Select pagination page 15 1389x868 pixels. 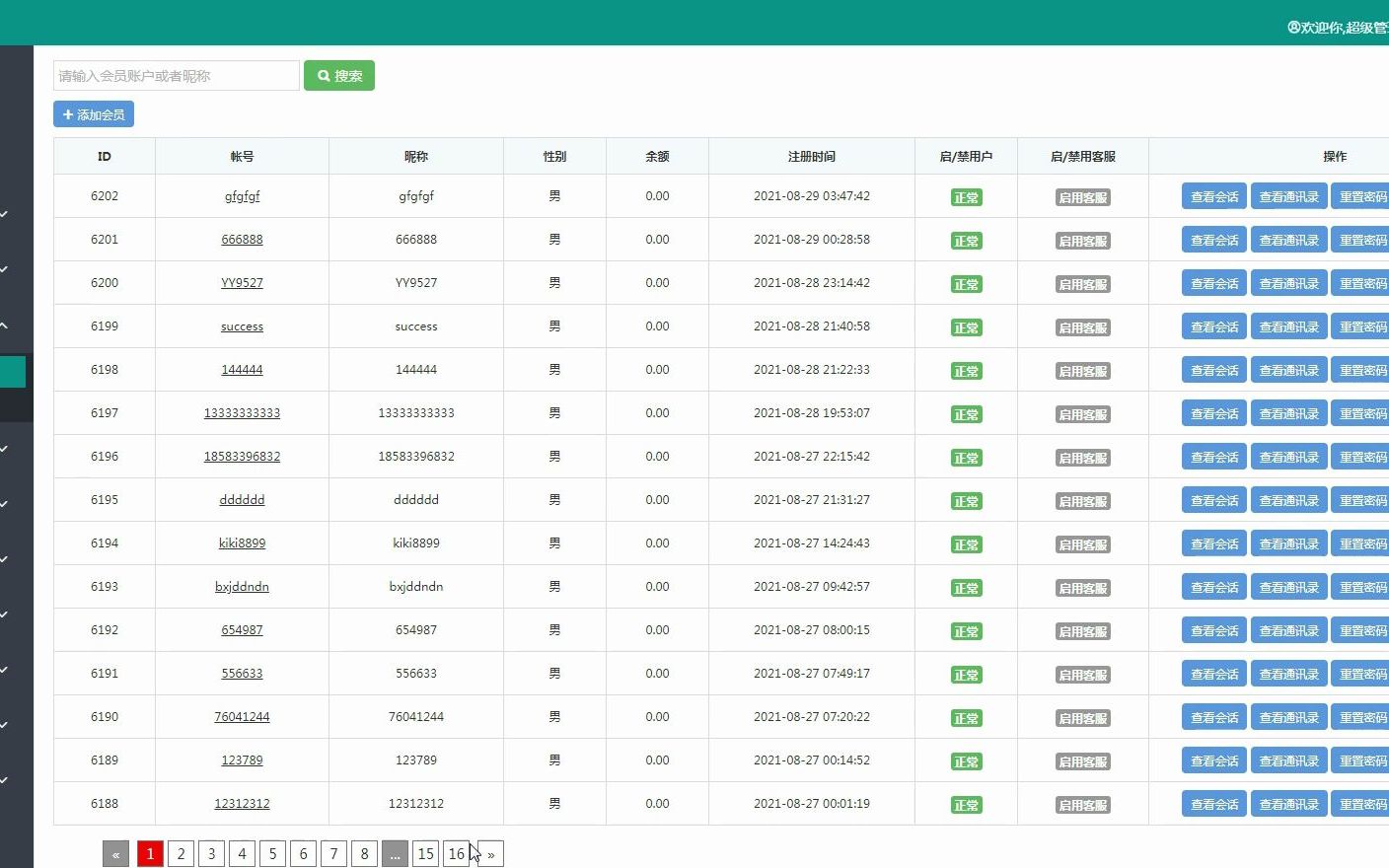pos(425,854)
